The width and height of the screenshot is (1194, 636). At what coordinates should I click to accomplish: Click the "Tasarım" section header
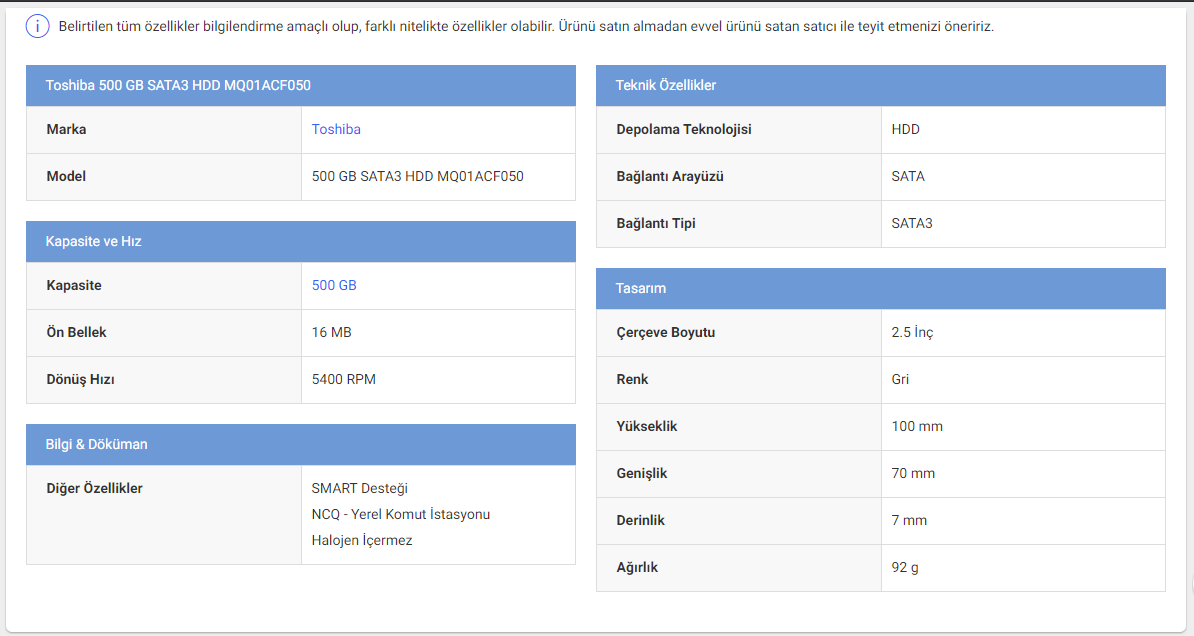point(880,289)
